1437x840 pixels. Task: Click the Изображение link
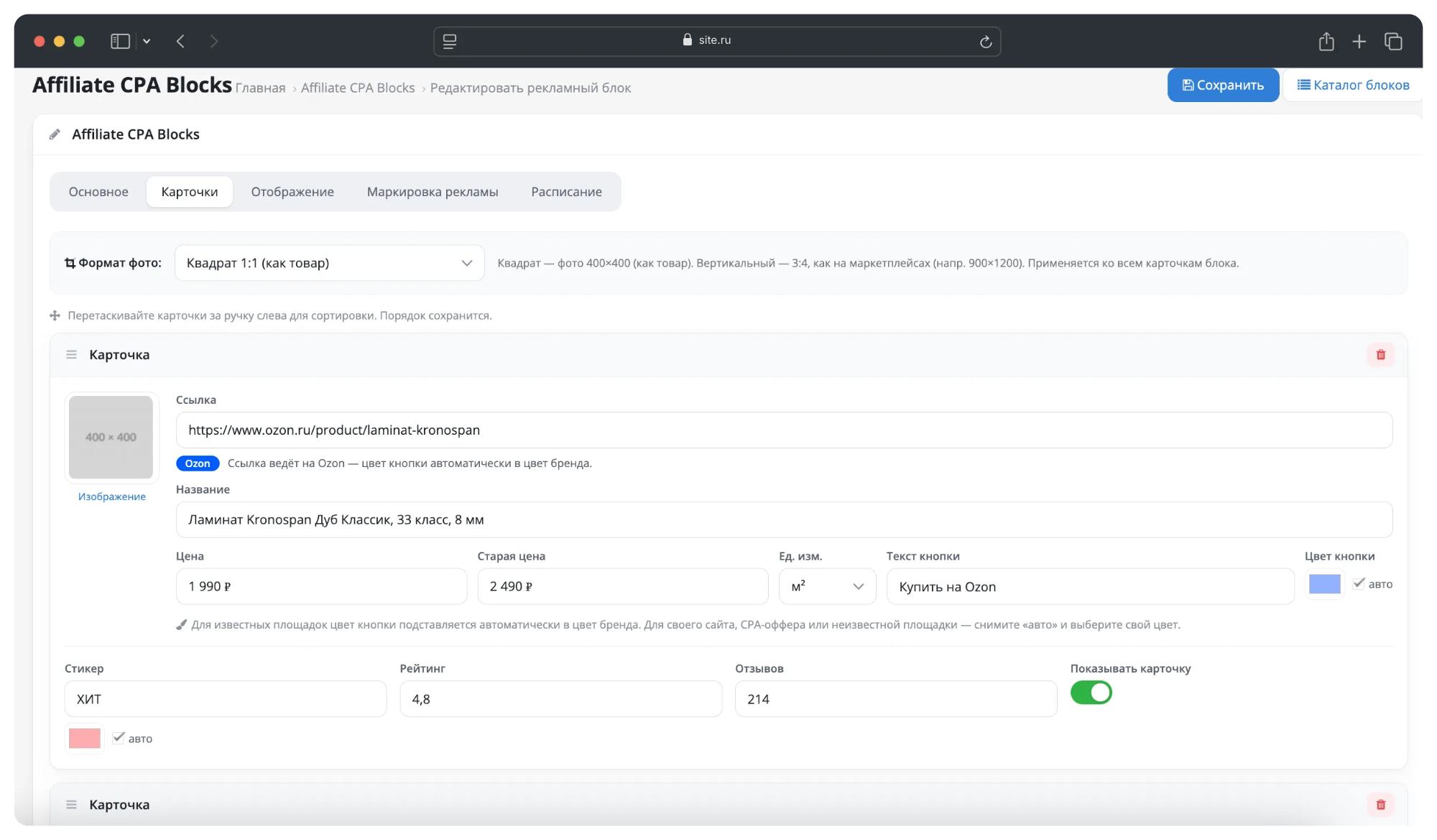[x=112, y=497]
